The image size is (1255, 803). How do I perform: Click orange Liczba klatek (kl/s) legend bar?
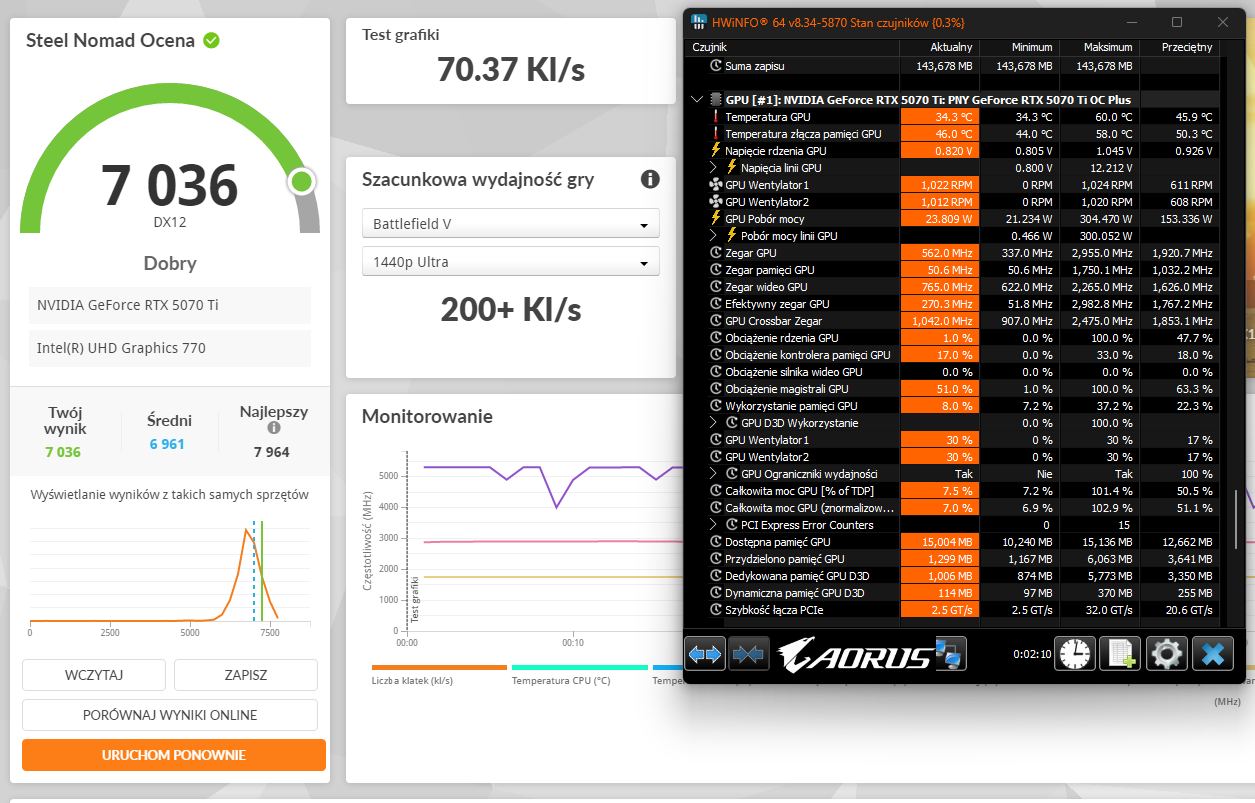(x=439, y=667)
